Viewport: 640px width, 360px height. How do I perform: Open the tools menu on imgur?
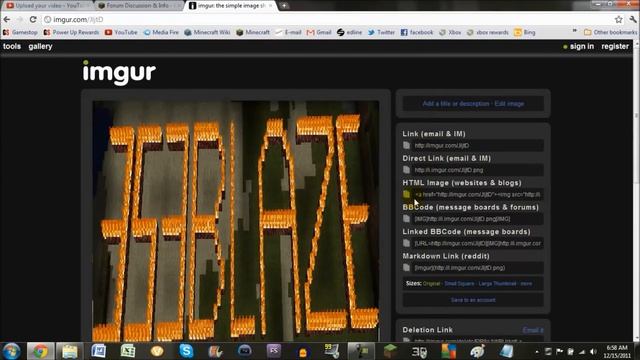point(12,47)
